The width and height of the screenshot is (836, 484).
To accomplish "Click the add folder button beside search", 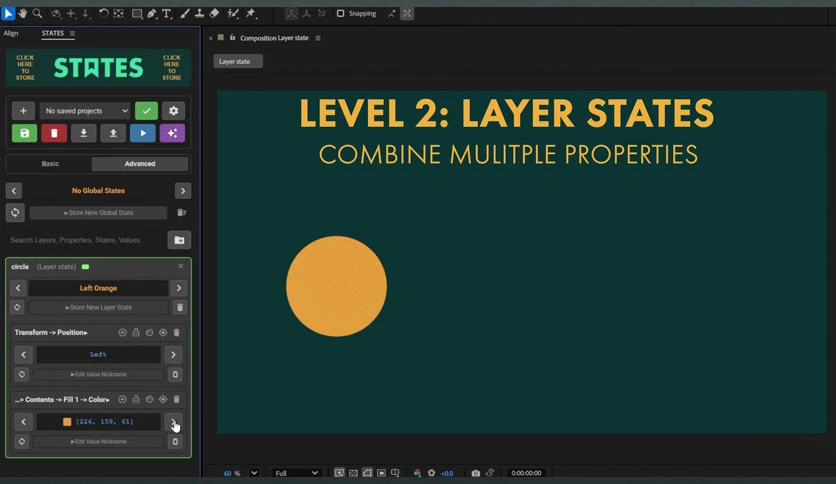I will coord(179,240).
